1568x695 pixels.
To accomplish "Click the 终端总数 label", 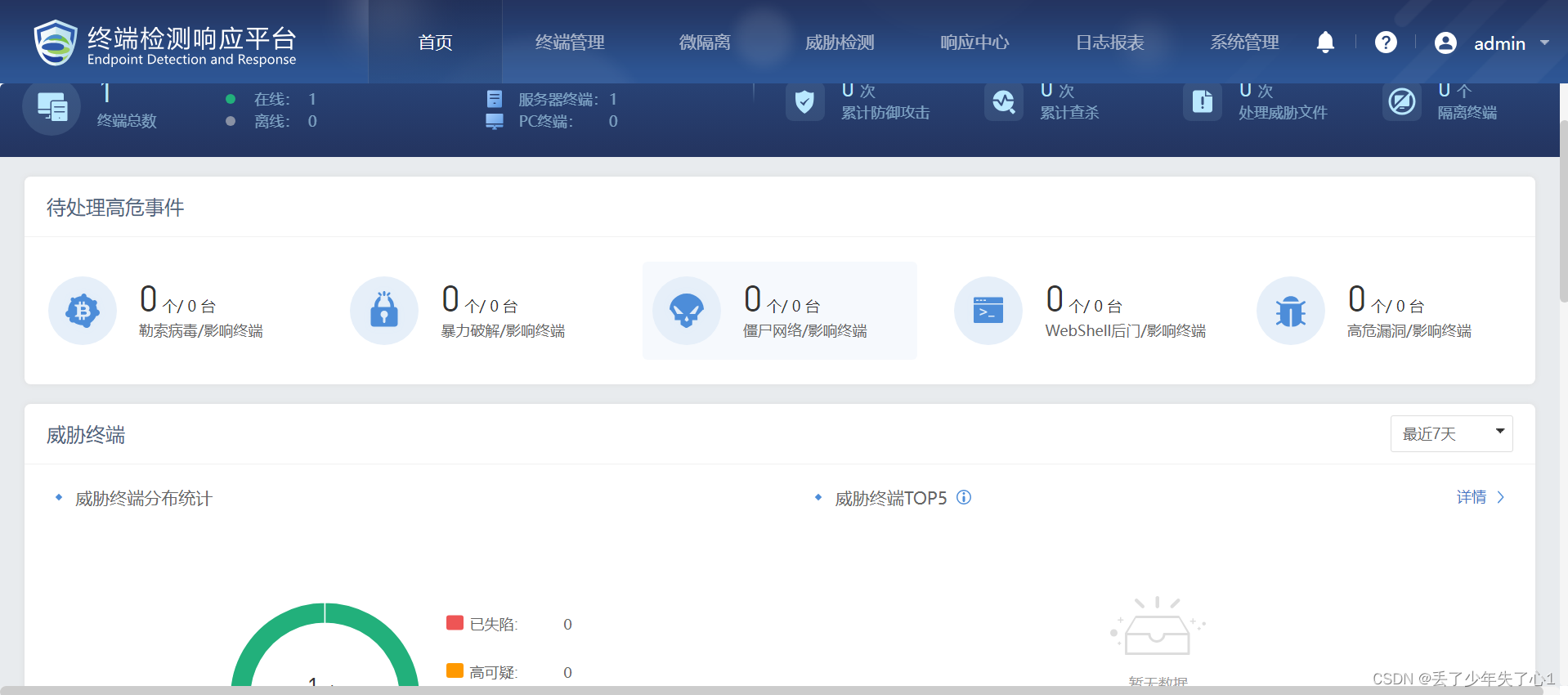I will (x=127, y=120).
